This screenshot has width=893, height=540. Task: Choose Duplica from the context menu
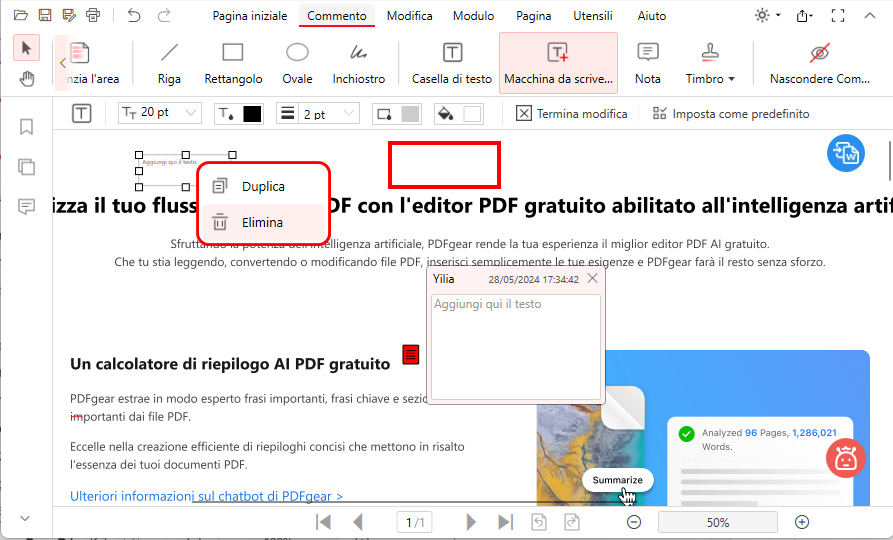[x=264, y=186]
